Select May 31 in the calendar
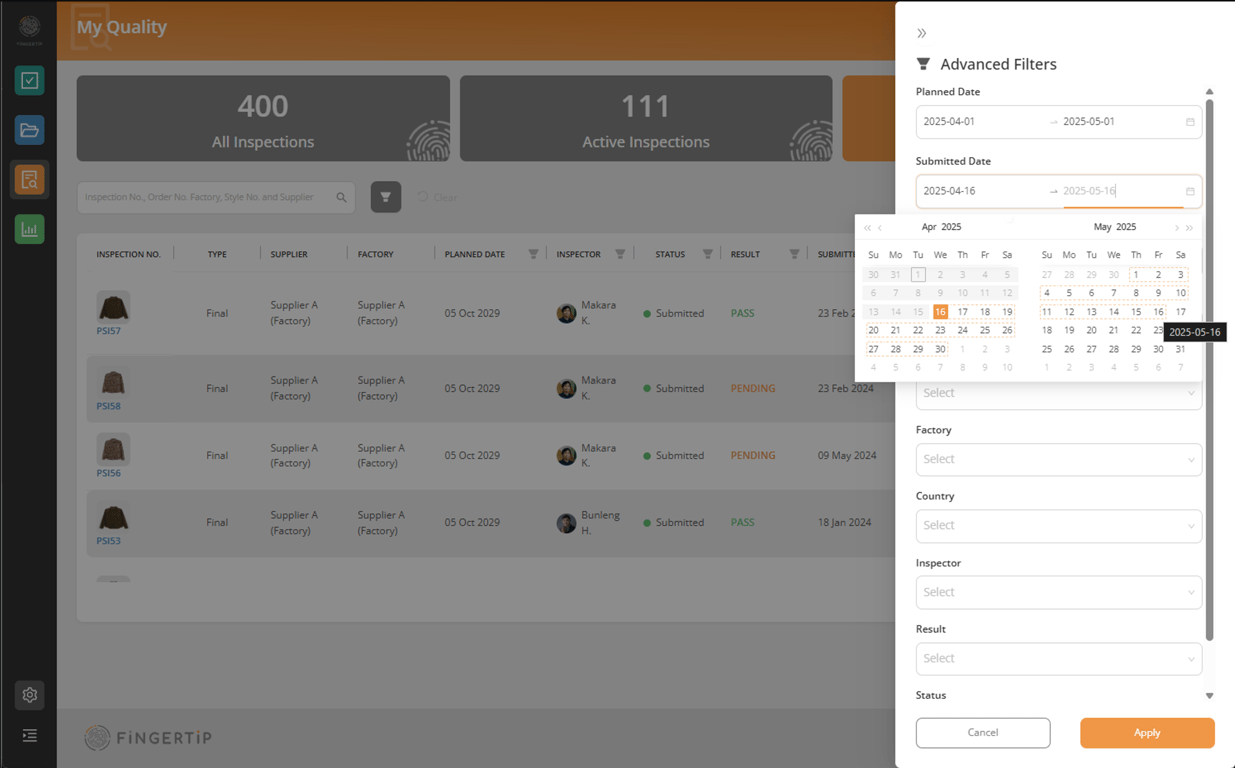 [x=1181, y=349]
